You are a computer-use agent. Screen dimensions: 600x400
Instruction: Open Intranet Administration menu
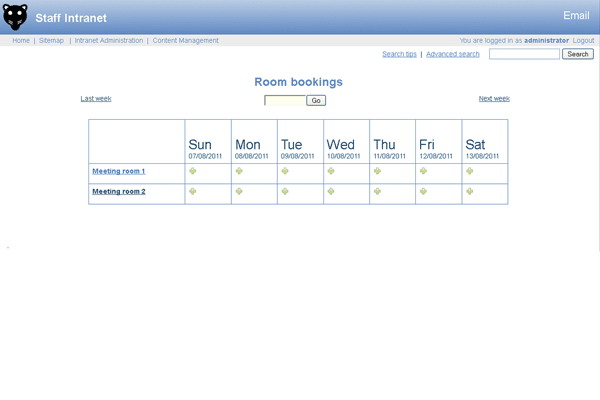click(108, 41)
